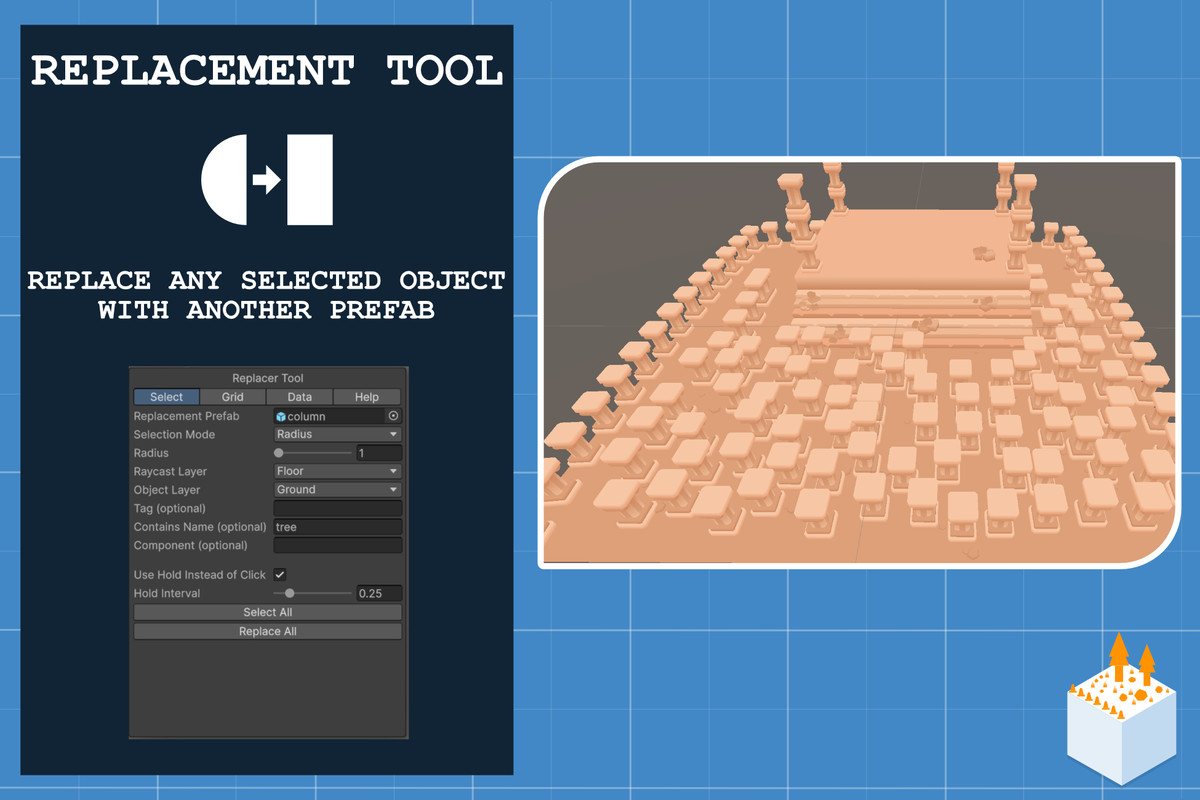Viewport: 1200px width, 800px height.
Task: Click the blue prefab cube icon beside 'column'
Action: point(281,416)
